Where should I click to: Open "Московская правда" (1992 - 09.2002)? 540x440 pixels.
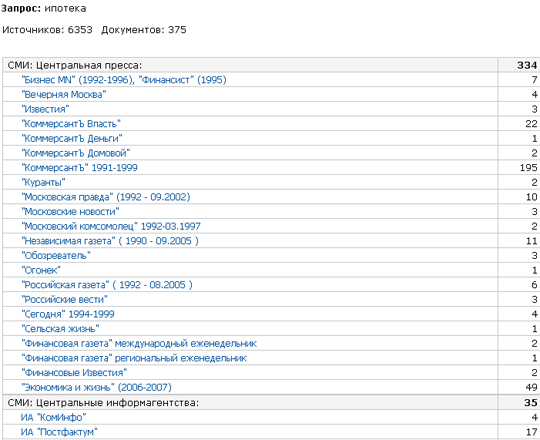tap(106, 197)
